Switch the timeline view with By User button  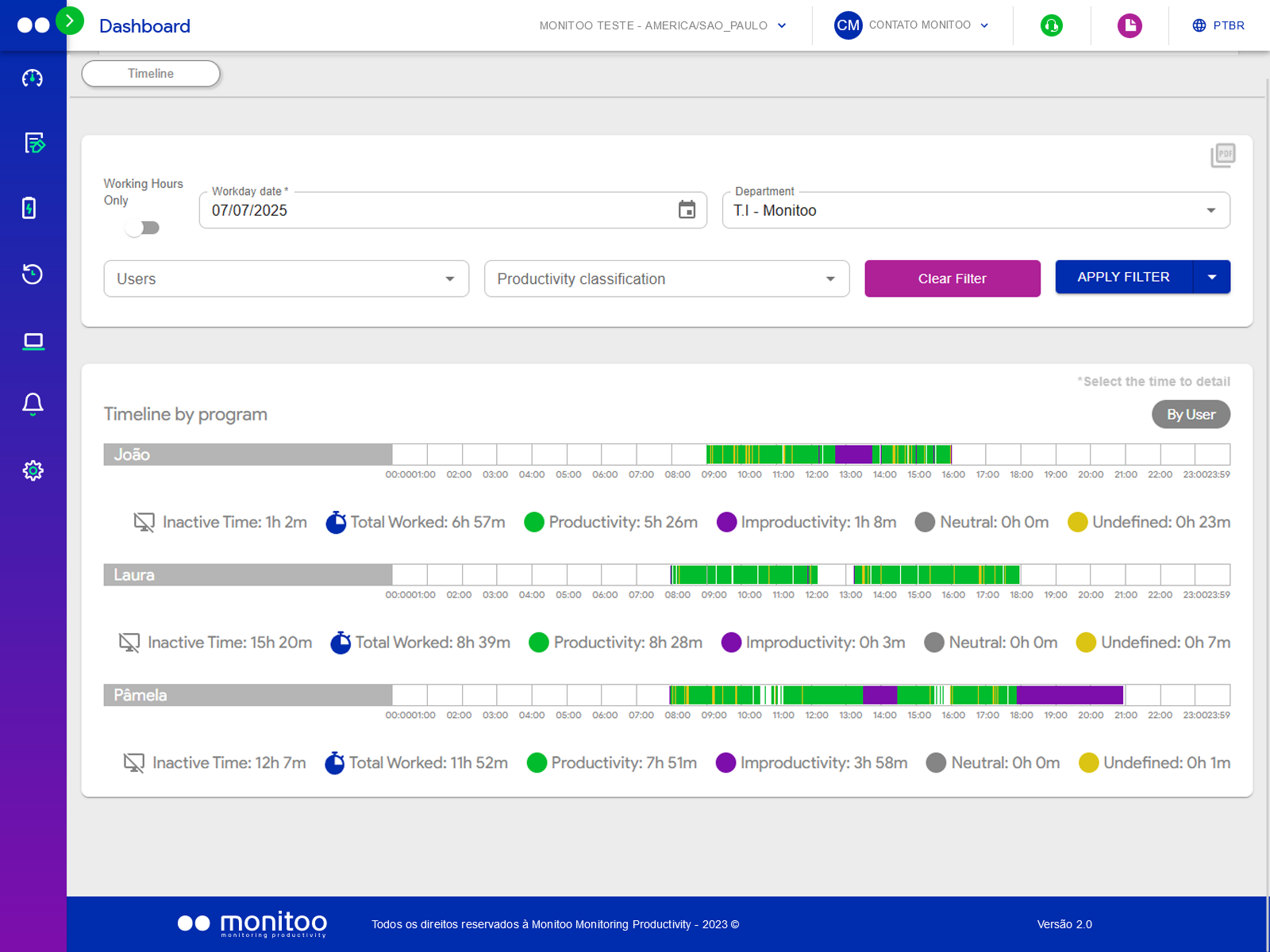[x=1191, y=414]
